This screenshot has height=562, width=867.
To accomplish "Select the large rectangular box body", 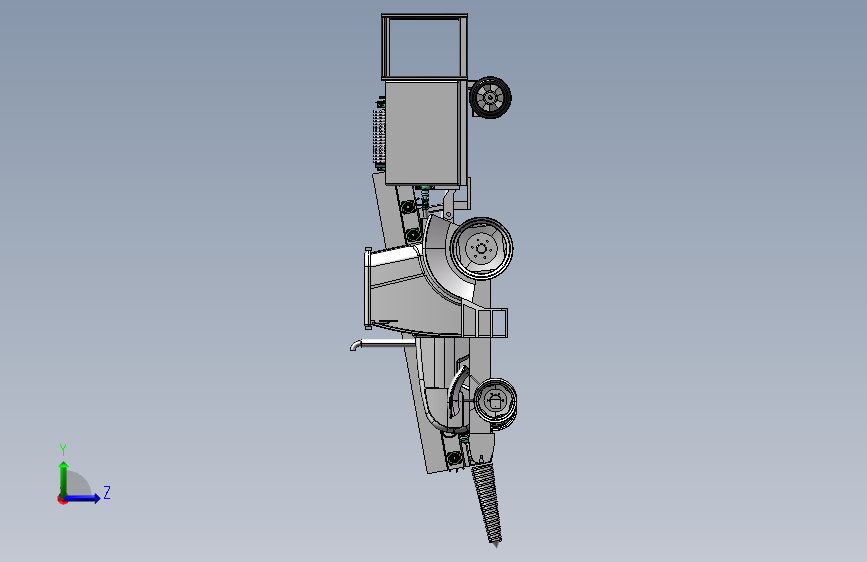I will click(423, 133).
